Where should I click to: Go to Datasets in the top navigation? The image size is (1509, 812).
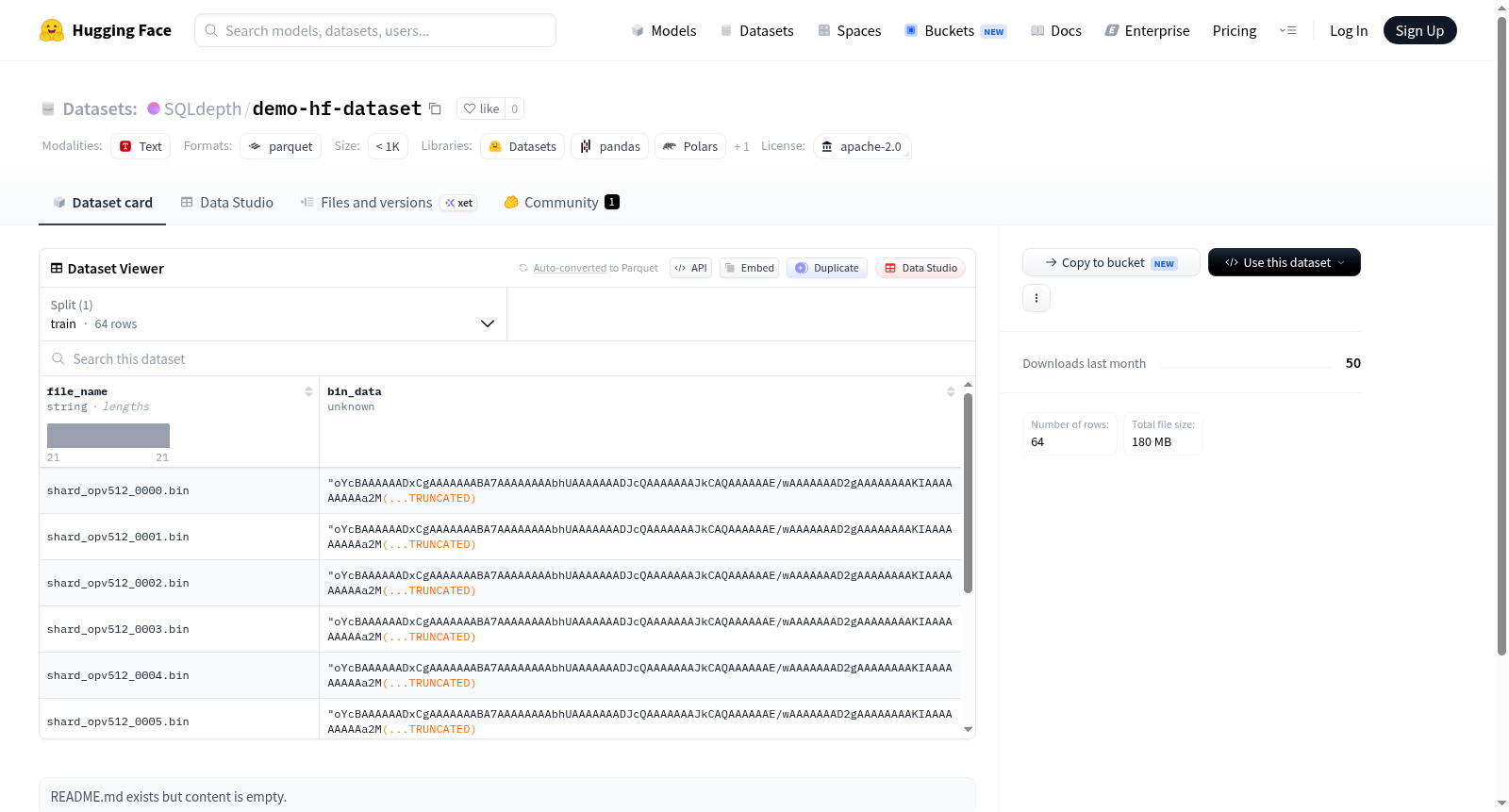click(757, 30)
